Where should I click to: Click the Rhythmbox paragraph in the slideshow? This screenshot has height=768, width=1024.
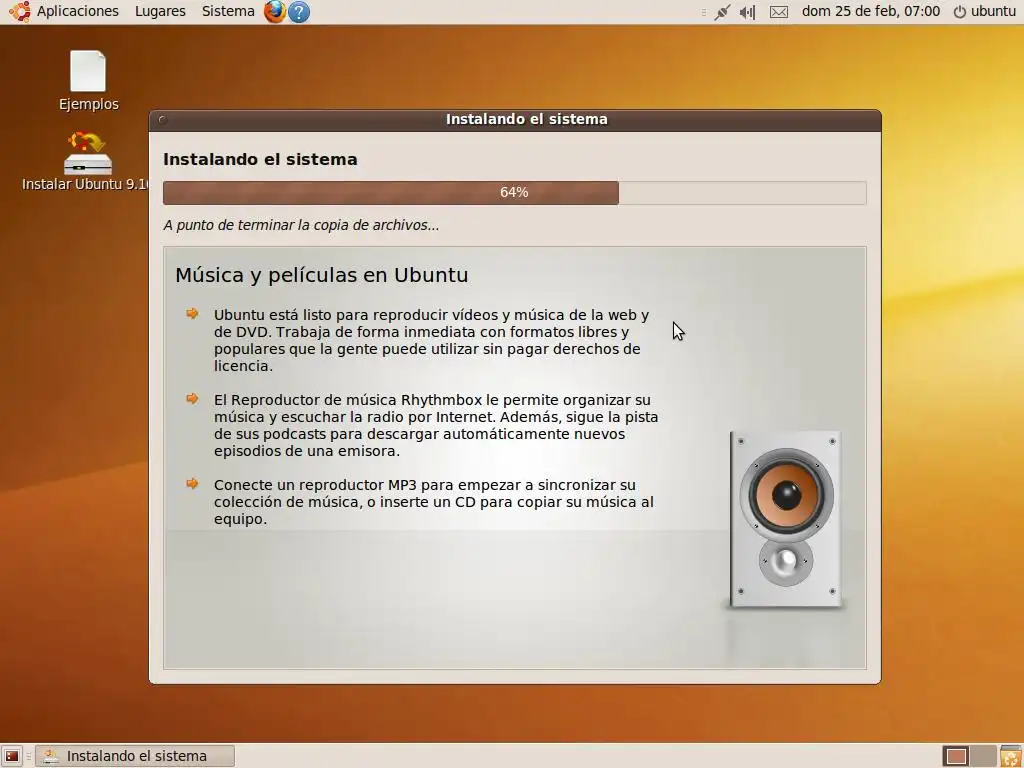(x=436, y=425)
